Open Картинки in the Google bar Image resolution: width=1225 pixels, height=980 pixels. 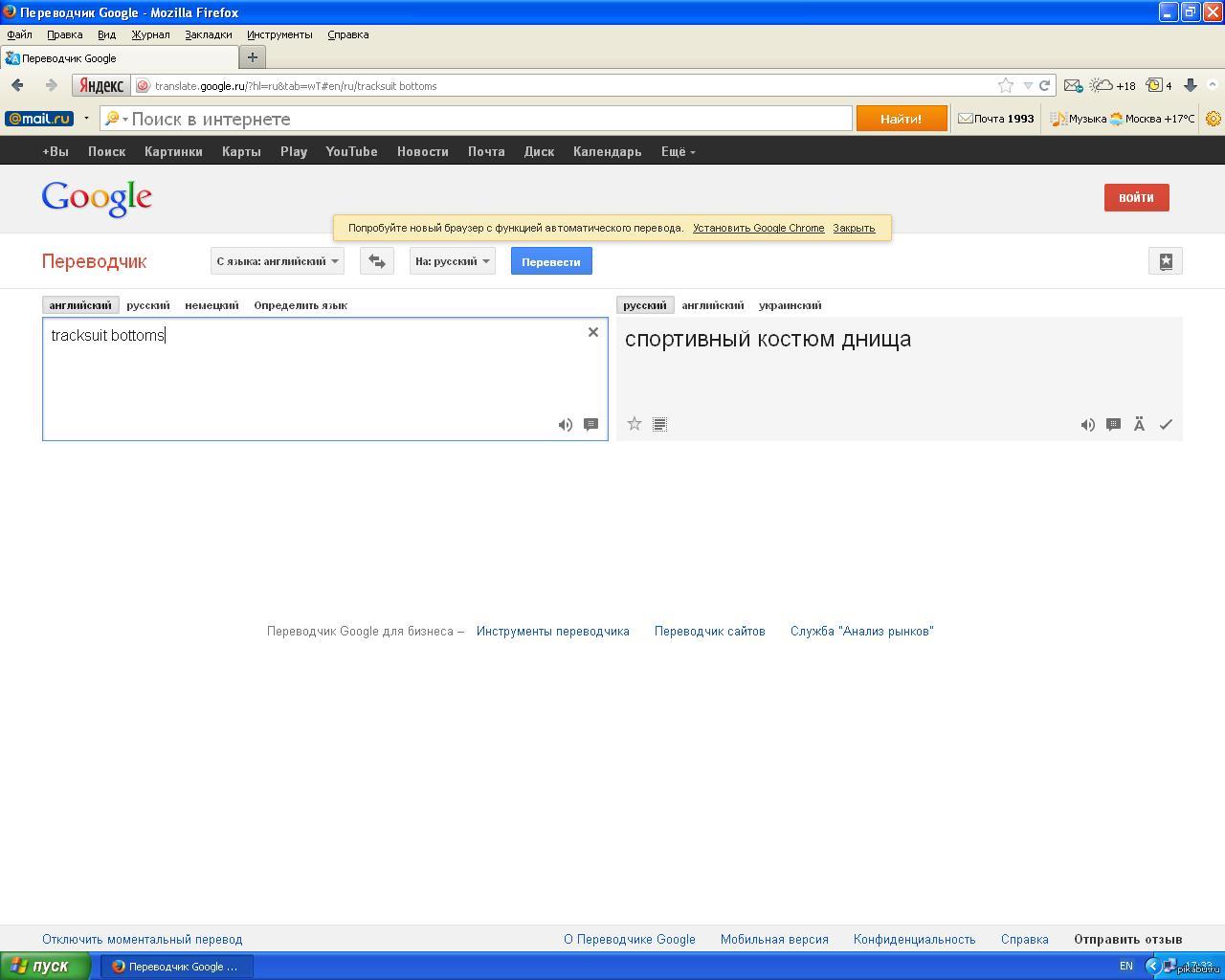173,151
